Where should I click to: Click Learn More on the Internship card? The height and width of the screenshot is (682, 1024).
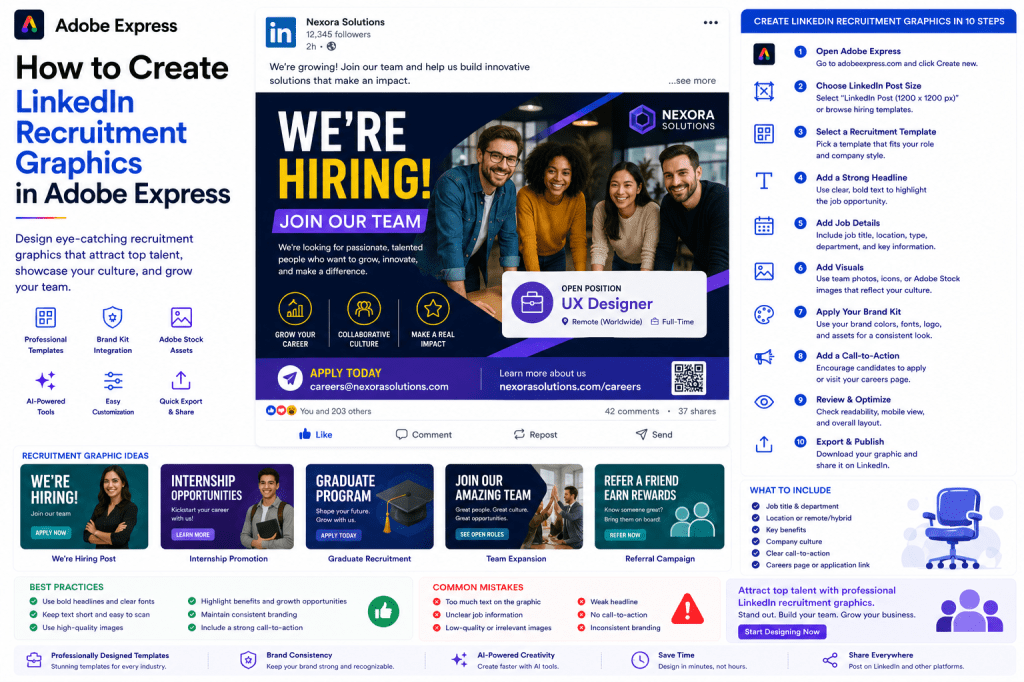193,534
